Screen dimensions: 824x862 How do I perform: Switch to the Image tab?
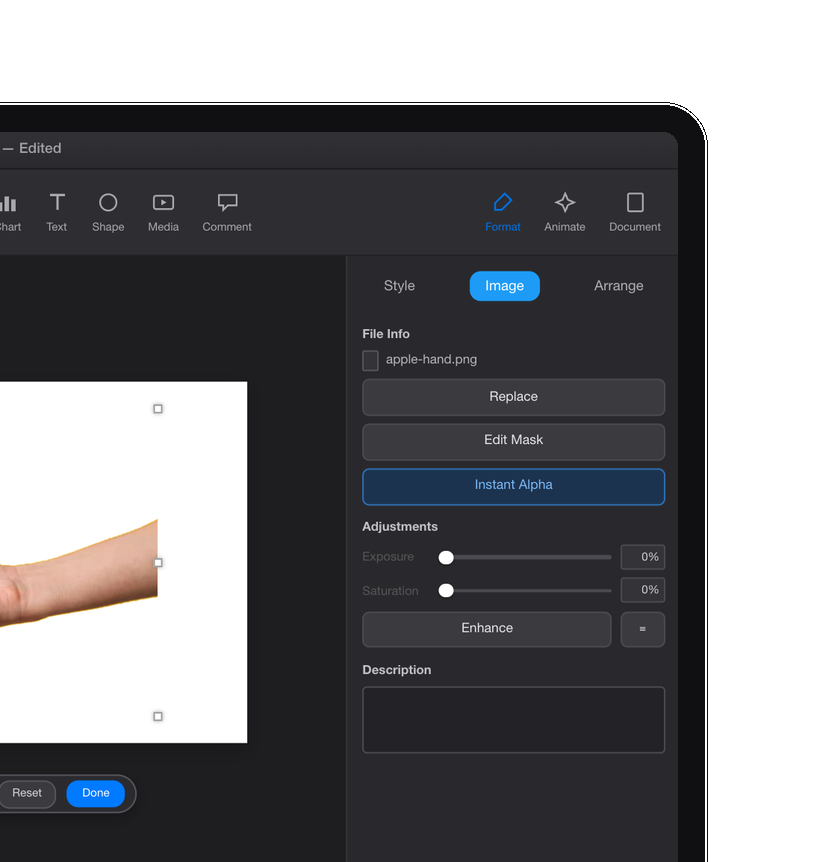[505, 286]
